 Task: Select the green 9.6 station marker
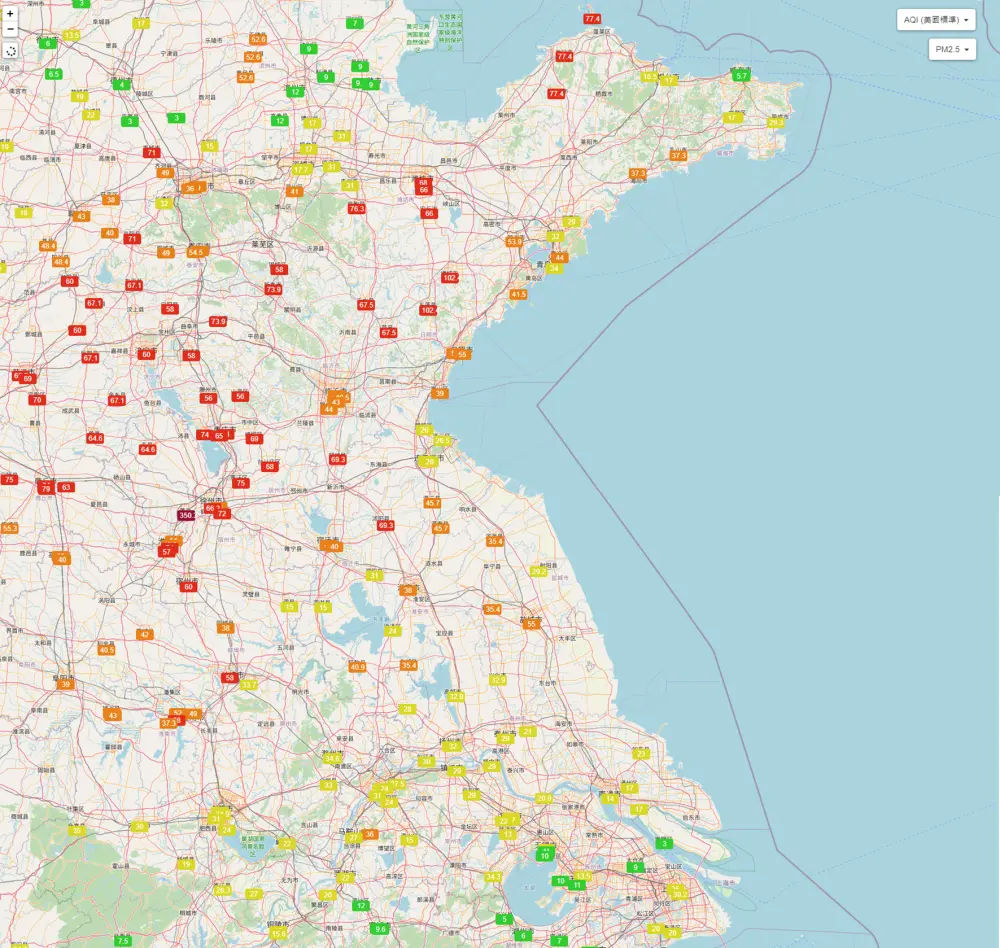(380, 929)
